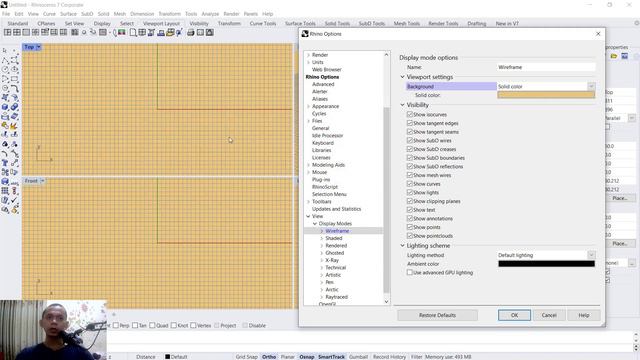The height and width of the screenshot is (360, 640).
Task: Open the Front viewport title menu arrow
Action: [42, 181]
